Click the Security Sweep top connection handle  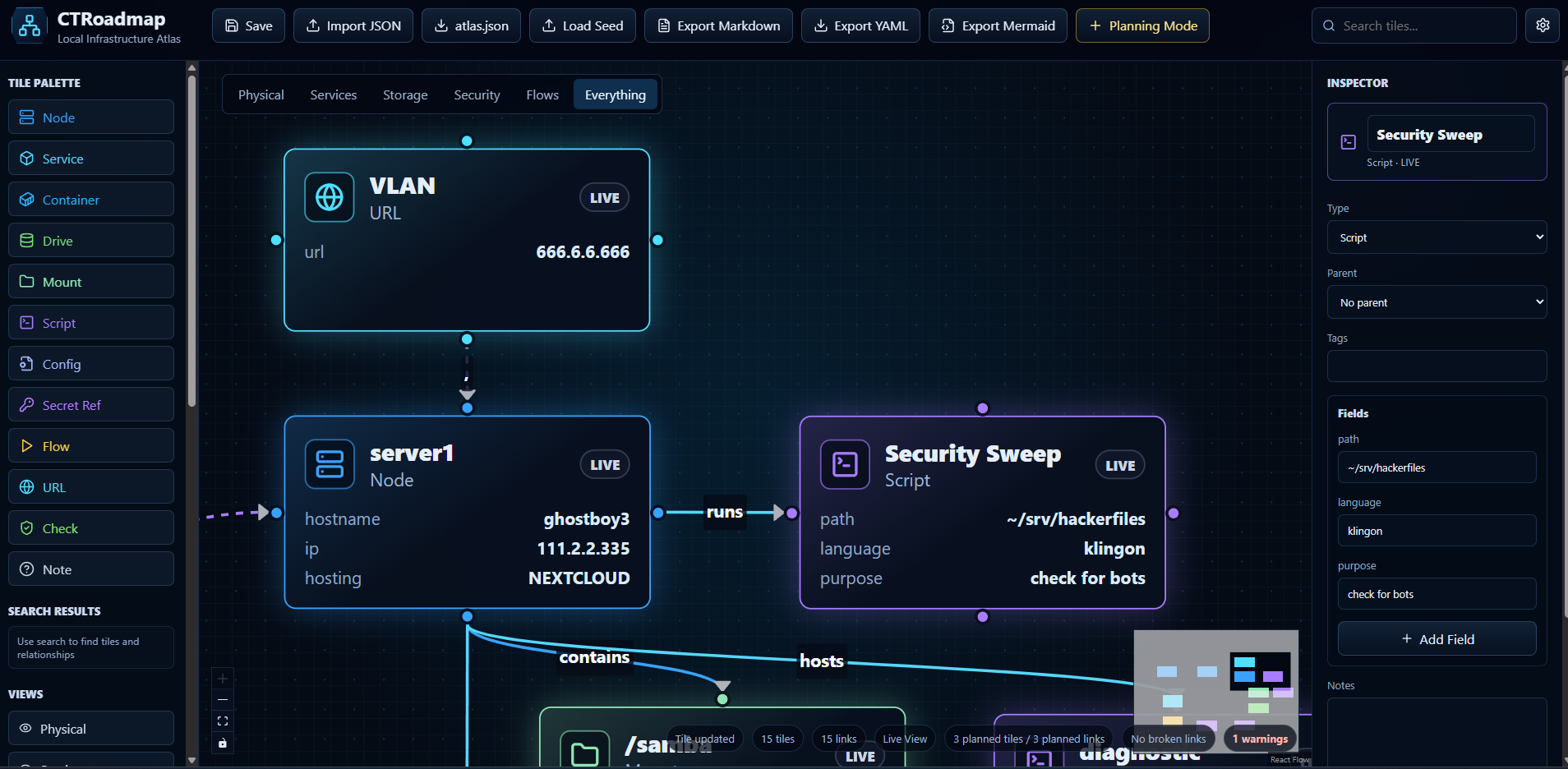pyautogui.click(x=983, y=408)
